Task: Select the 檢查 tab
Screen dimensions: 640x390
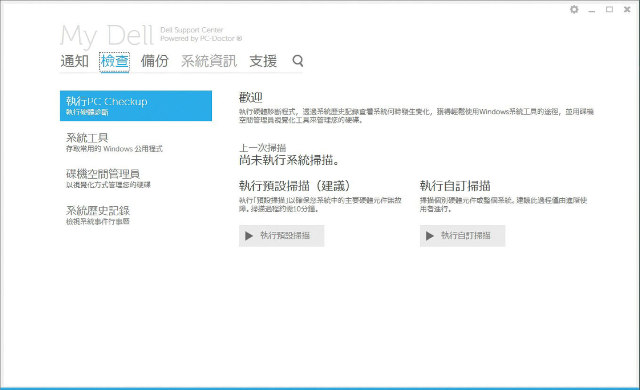Action: 115,62
